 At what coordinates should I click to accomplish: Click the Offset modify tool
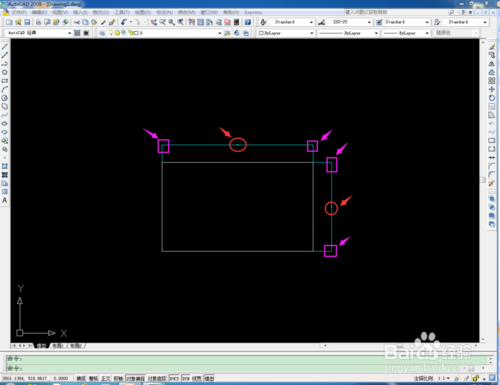(x=492, y=72)
